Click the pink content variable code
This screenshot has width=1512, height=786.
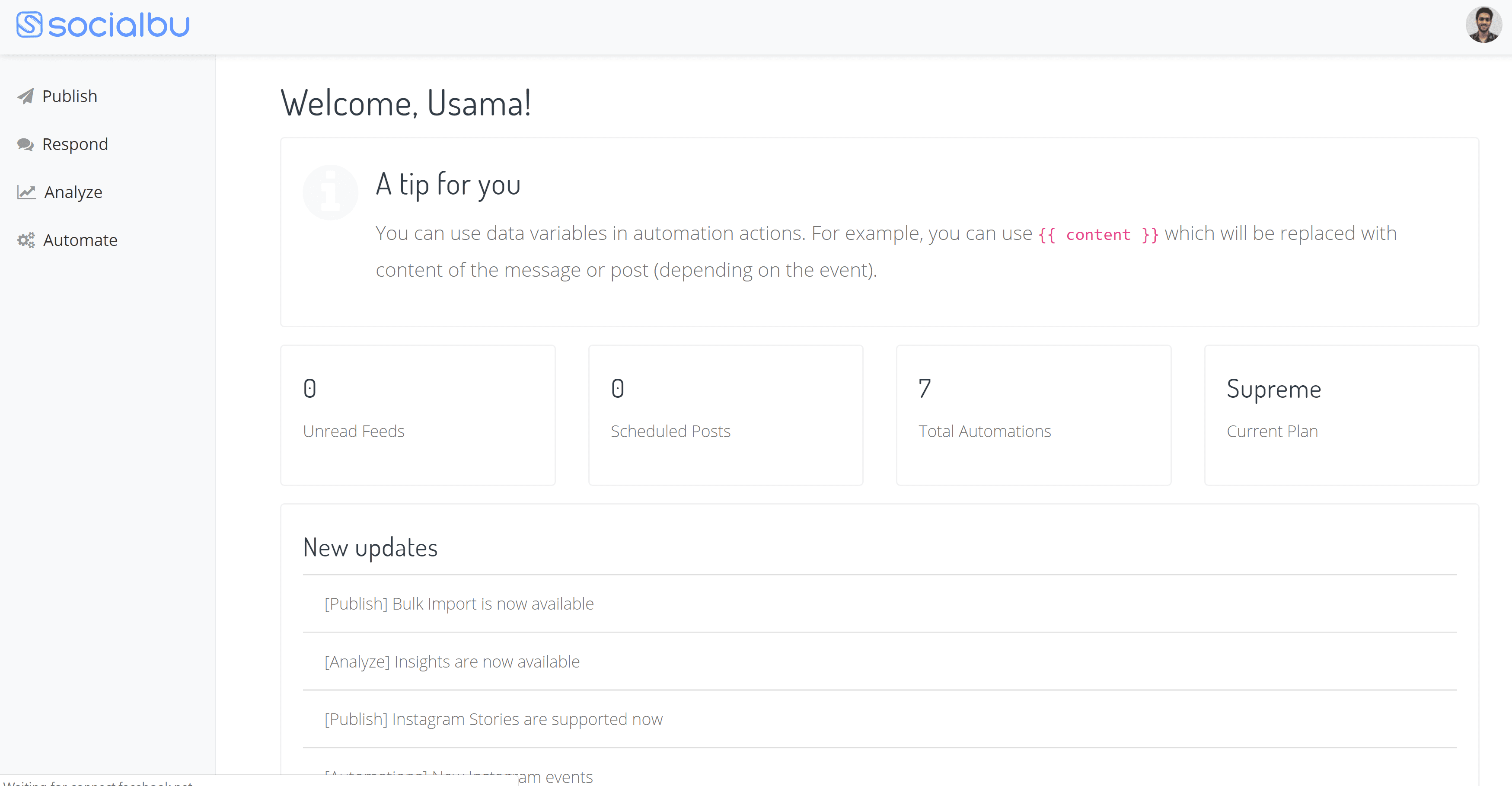(x=1098, y=235)
